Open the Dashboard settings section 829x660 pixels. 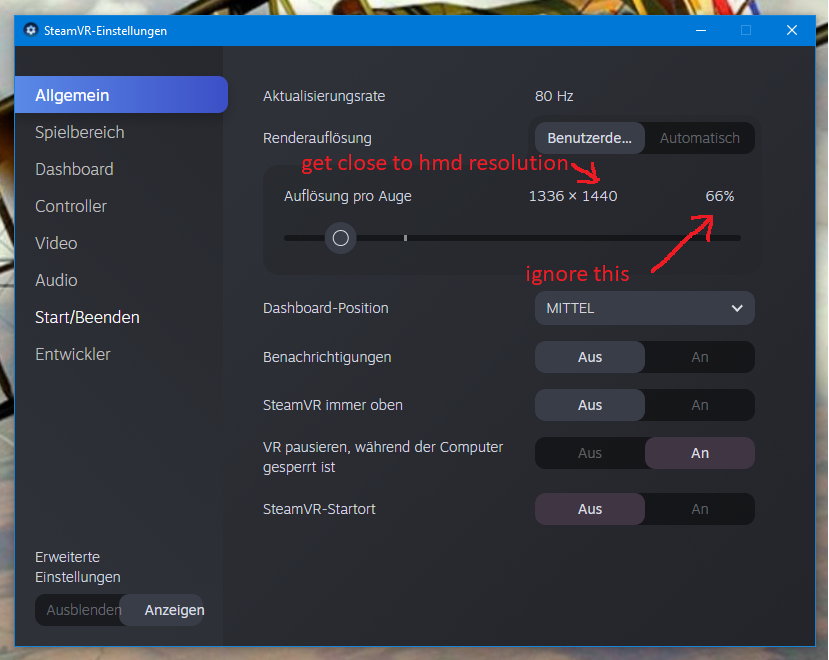point(74,168)
